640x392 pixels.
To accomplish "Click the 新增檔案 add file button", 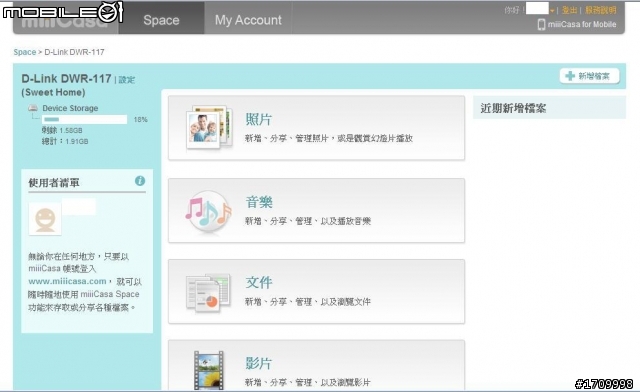I will point(589,76).
